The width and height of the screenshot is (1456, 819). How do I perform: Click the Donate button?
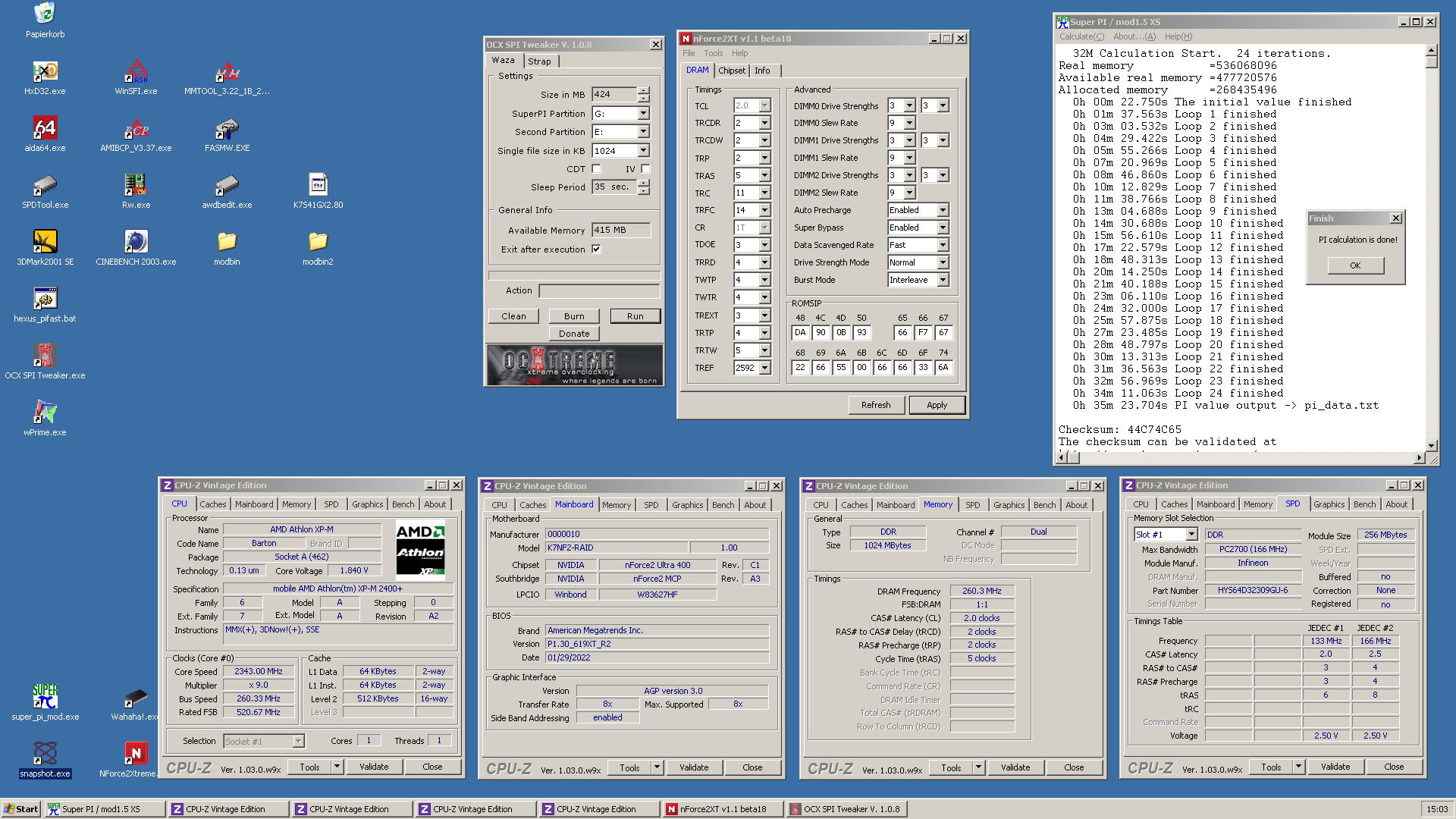tap(574, 334)
